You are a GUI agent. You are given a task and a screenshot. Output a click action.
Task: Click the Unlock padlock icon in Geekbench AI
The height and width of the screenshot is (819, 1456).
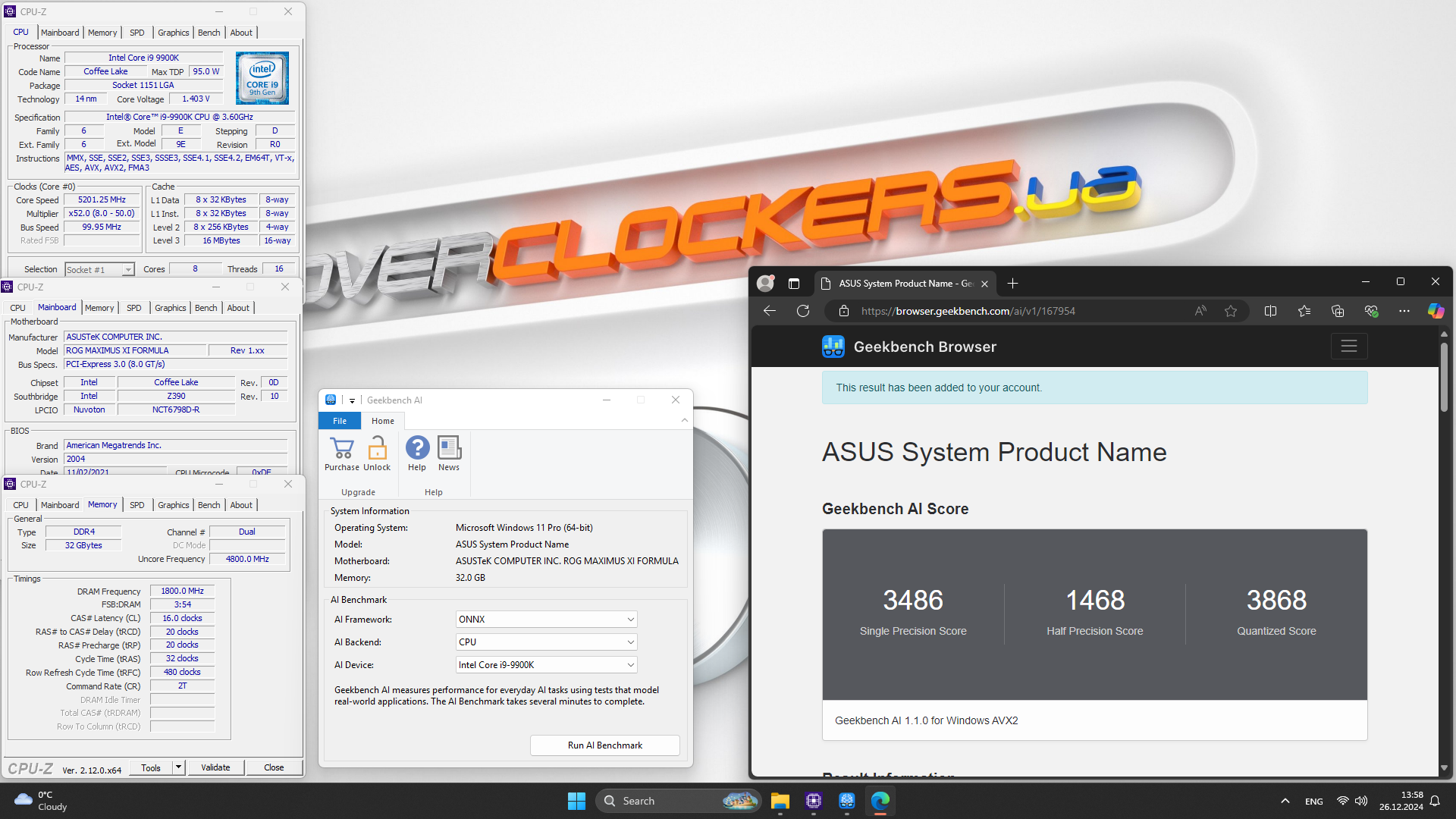(x=377, y=448)
